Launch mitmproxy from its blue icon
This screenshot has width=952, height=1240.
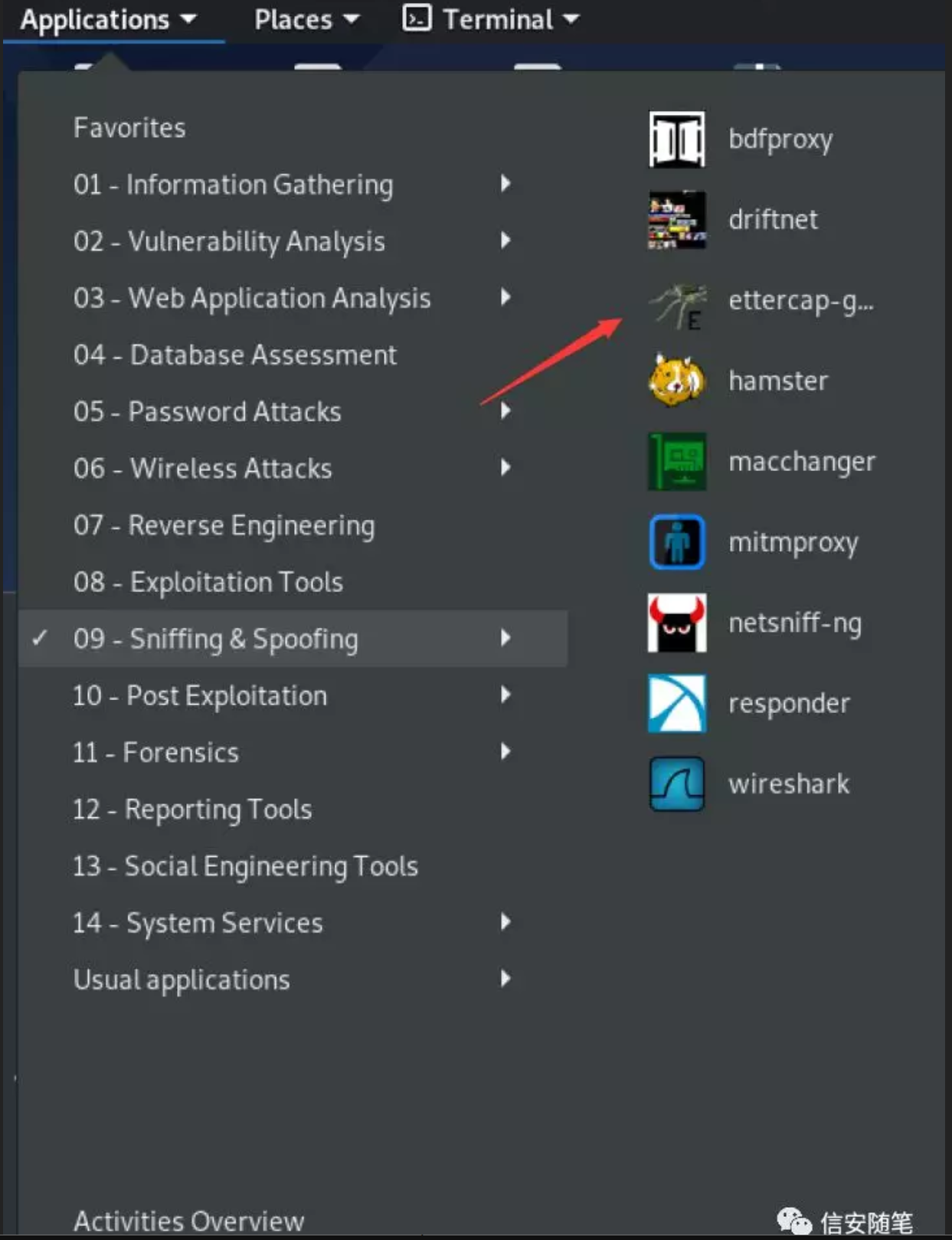(x=676, y=542)
